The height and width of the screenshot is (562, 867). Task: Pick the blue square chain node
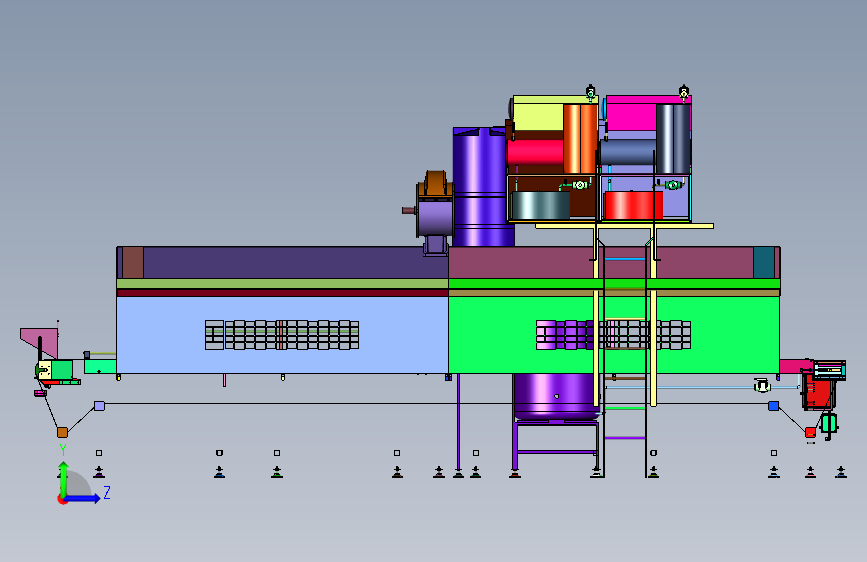coord(774,406)
